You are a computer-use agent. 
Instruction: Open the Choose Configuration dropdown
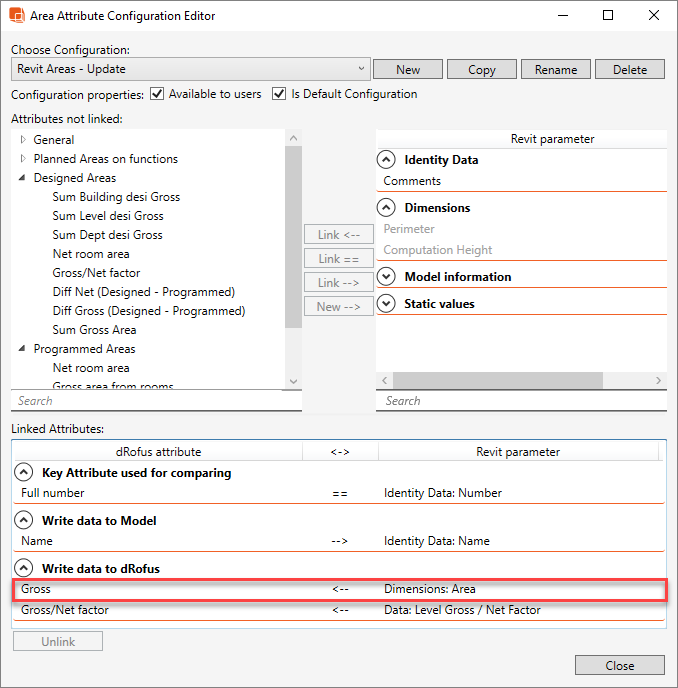pyautogui.click(x=362, y=69)
